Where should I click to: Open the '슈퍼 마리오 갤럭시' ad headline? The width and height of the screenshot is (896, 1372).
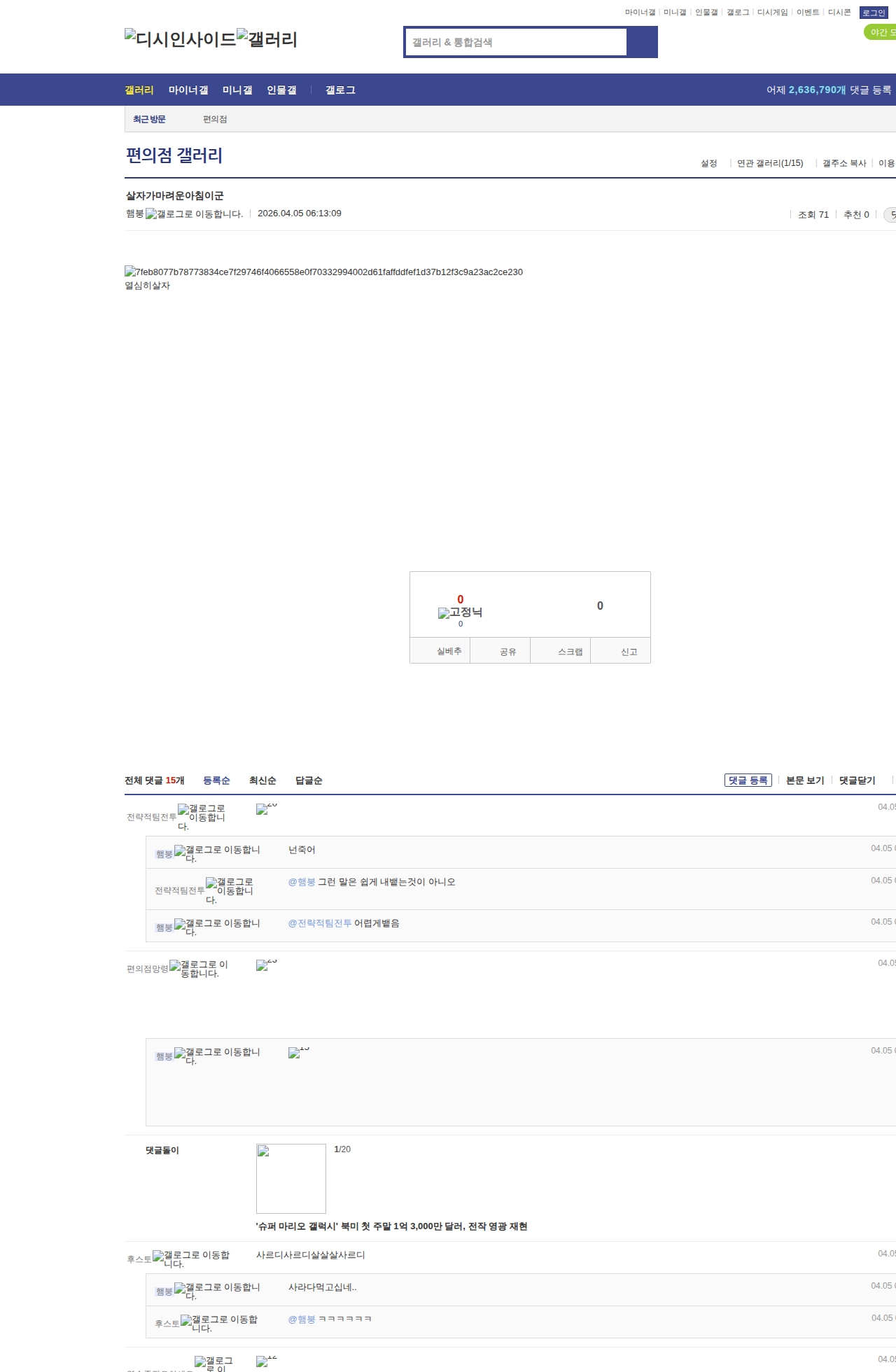392,1226
